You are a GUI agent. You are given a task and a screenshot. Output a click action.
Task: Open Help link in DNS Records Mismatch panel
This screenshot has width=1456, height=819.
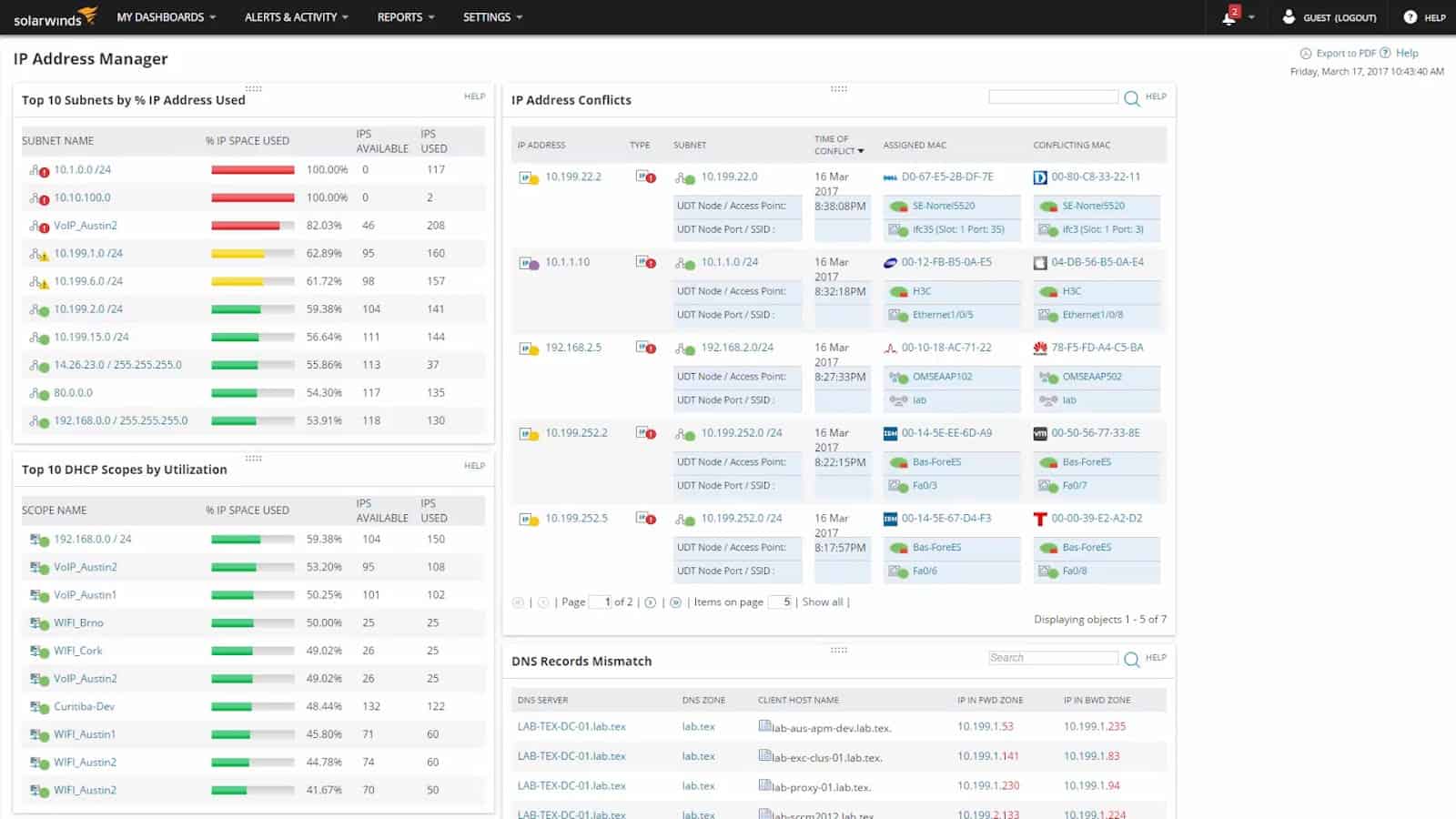coord(1156,658)
